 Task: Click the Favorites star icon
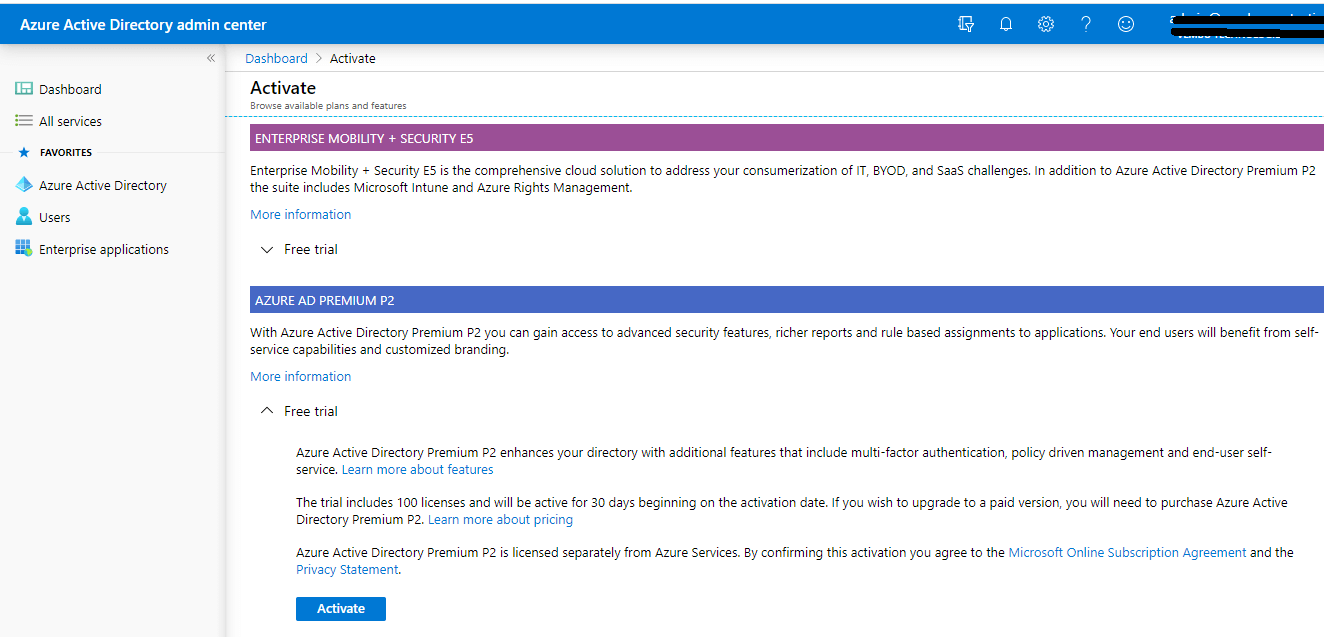tap(24, 153)
